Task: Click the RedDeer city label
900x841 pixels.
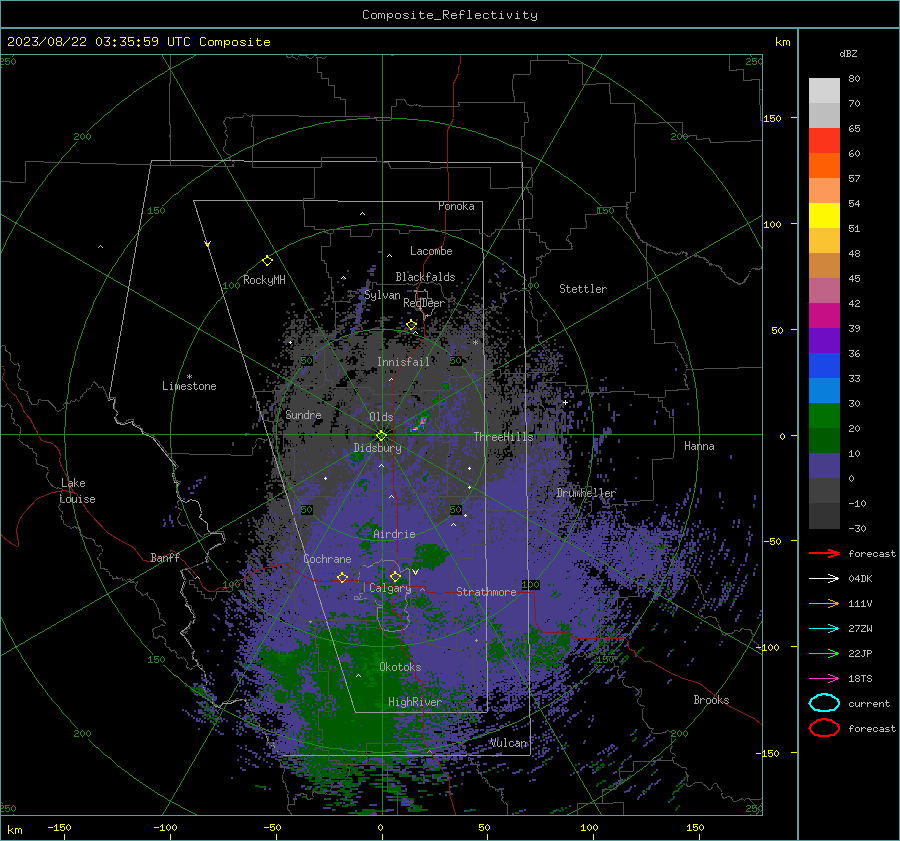Action: (x=424, y=303)
